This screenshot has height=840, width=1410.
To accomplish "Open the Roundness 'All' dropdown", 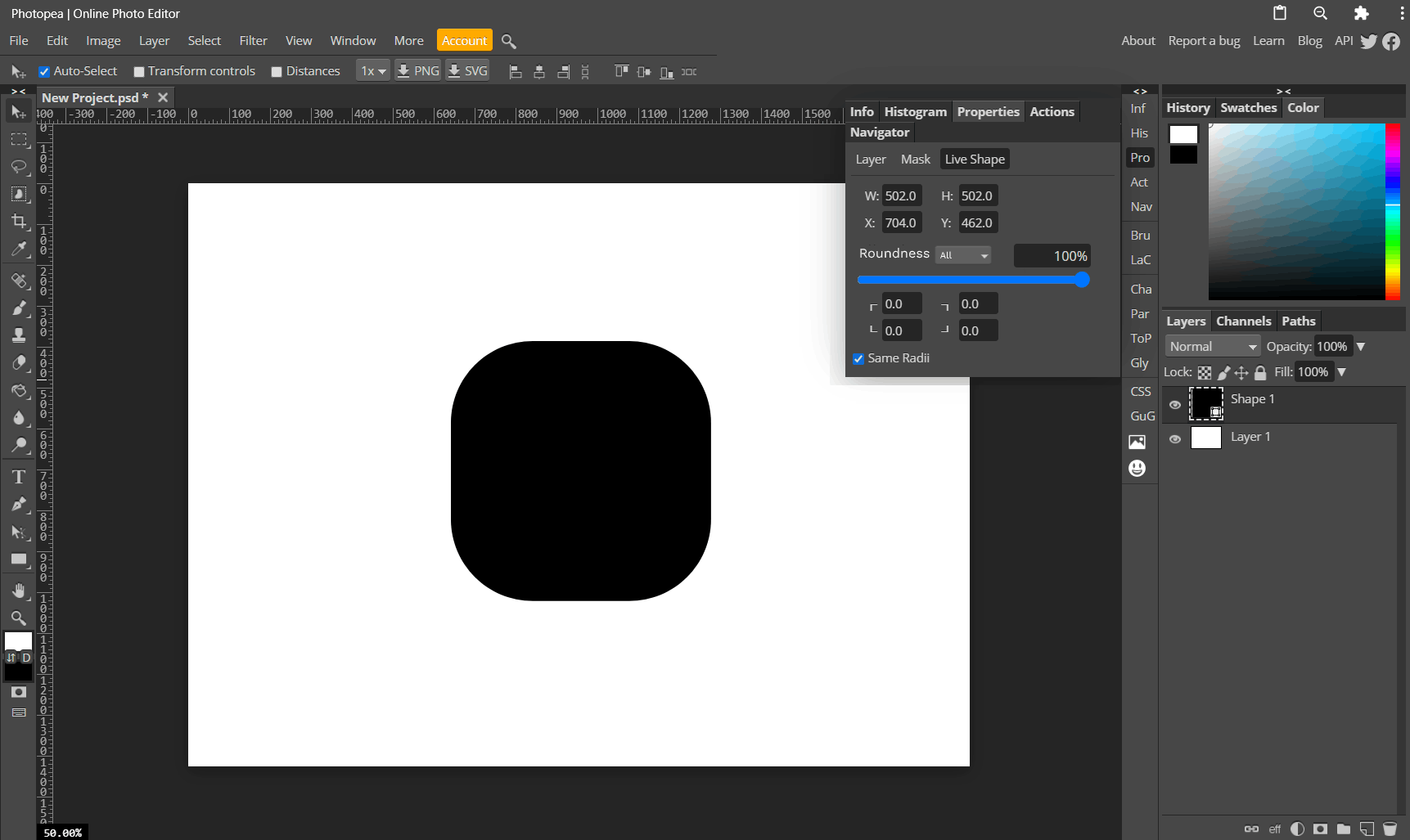I will click(962, 254).
